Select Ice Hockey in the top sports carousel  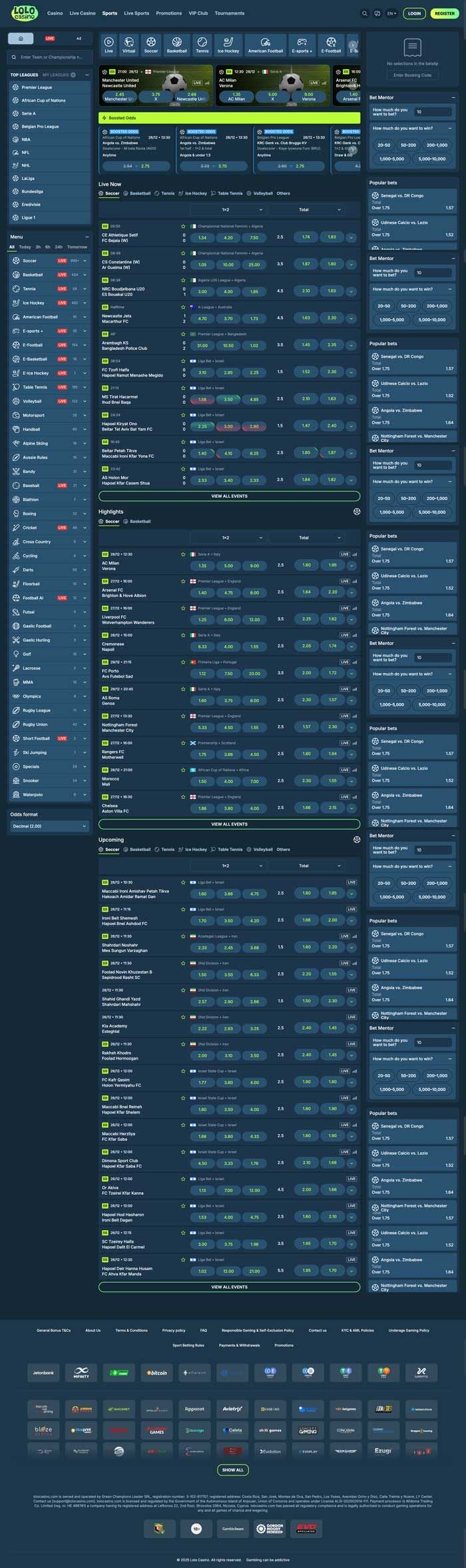coord(228,45)
